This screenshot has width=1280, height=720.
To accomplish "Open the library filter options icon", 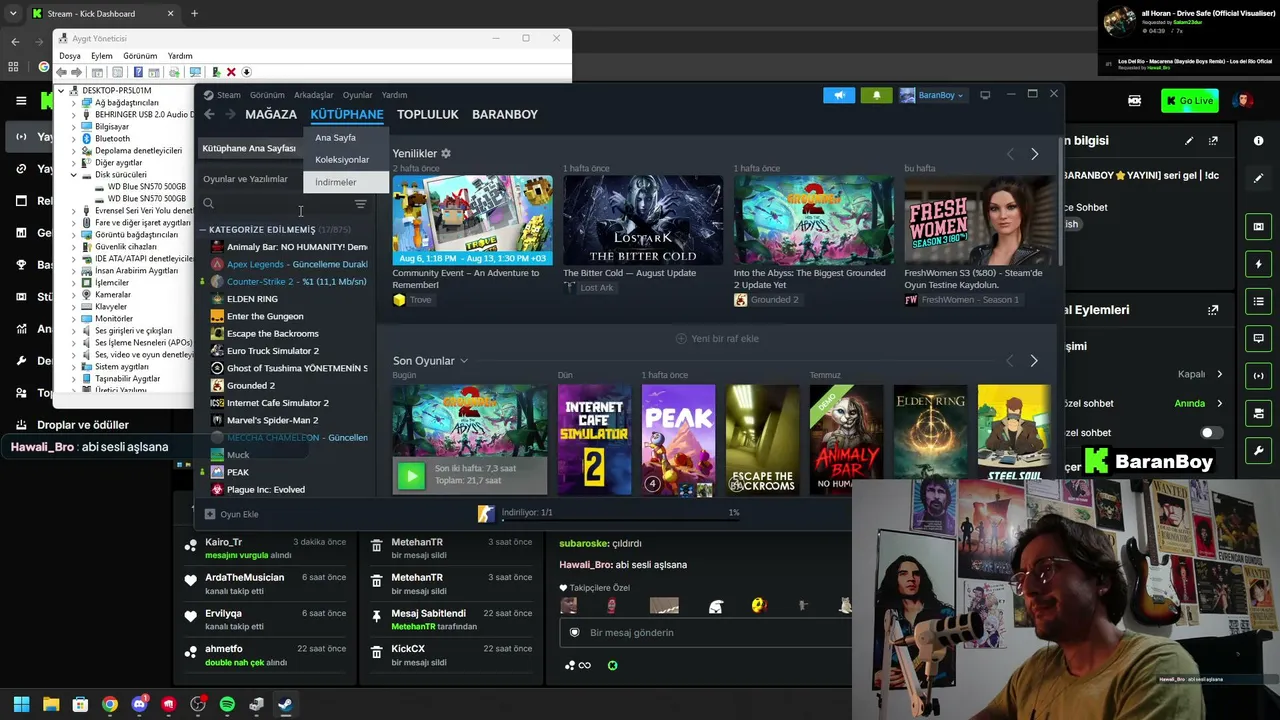I will tap(360, 204).
